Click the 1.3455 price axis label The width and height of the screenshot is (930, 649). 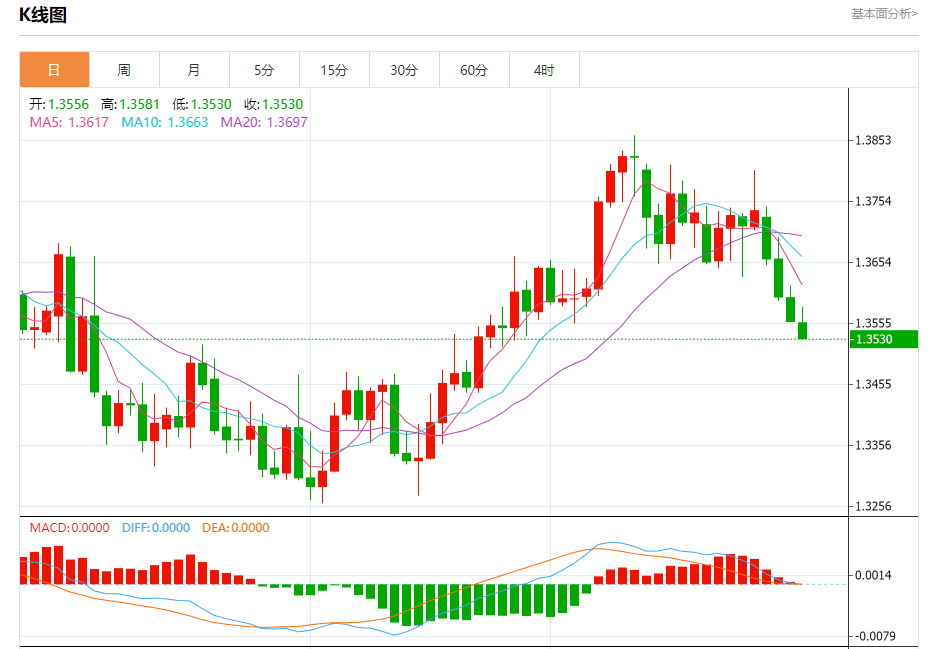873,384
